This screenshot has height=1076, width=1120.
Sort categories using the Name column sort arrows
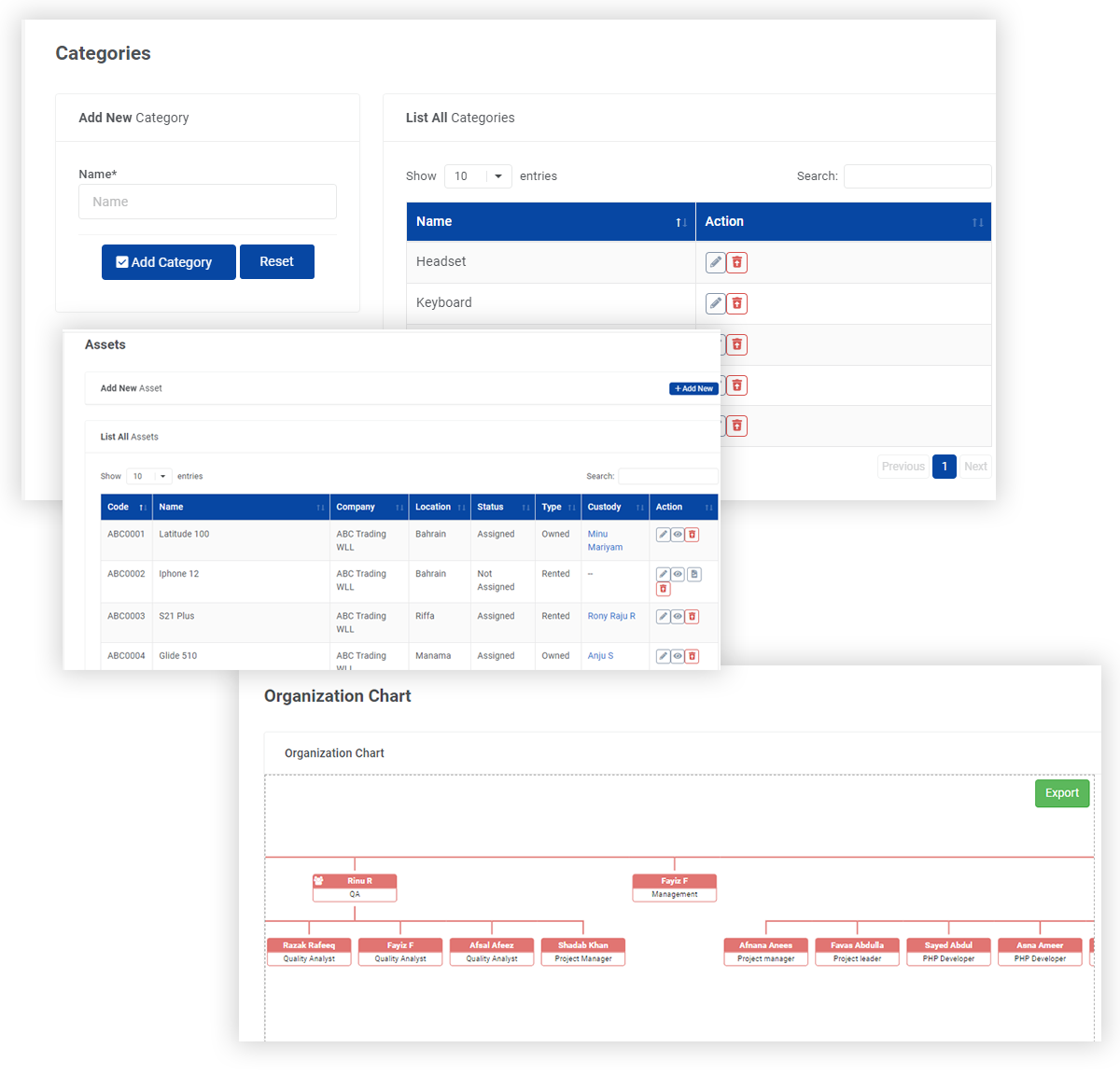(x=679, y=221)
